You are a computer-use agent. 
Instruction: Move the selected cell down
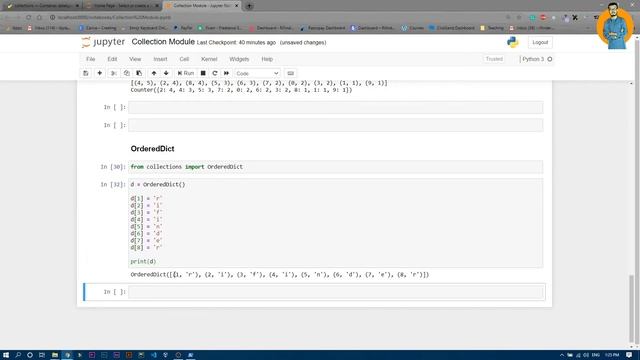pos(166,73)
